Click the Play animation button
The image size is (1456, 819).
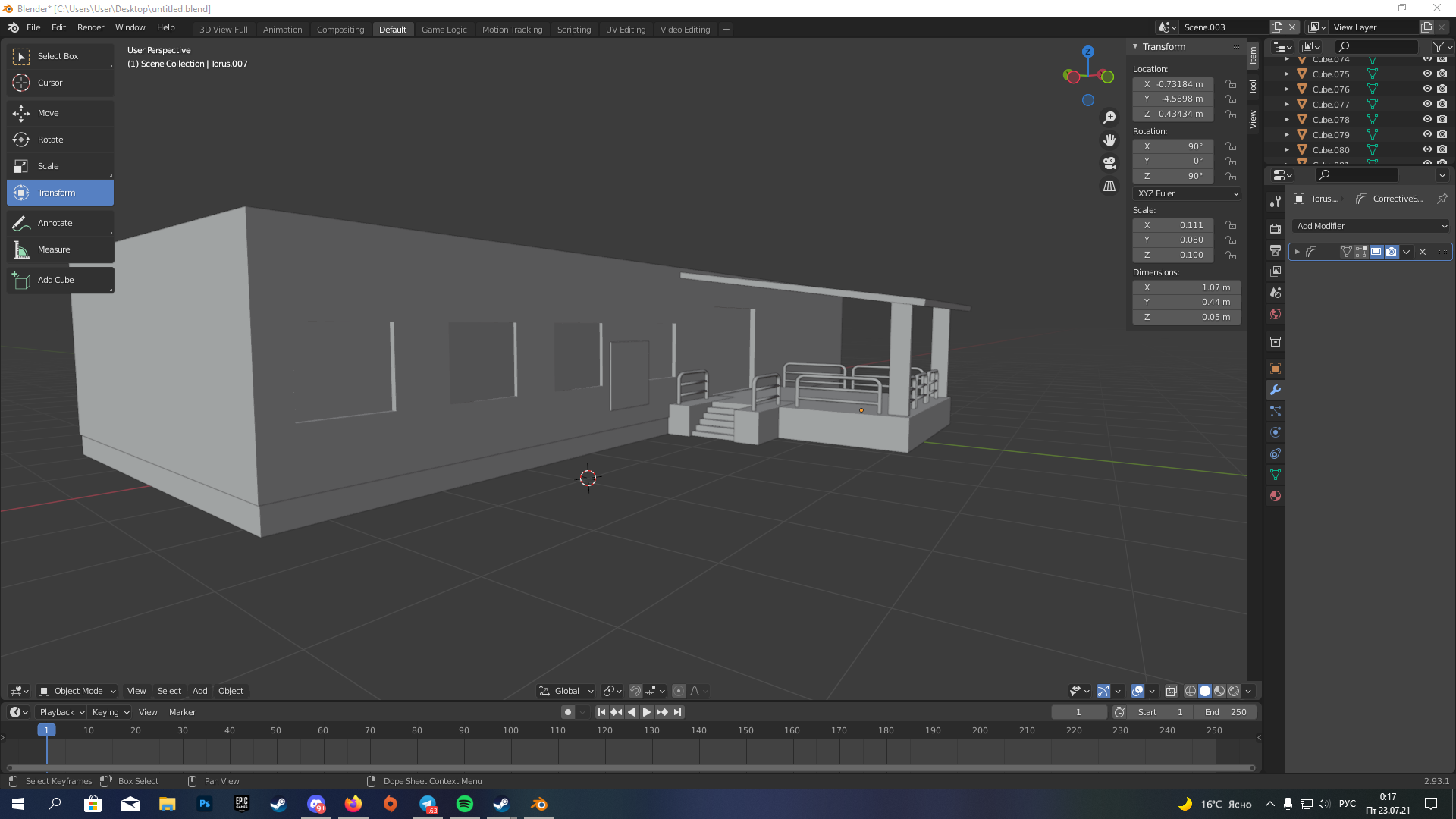pyautogui.click(x=647, y=712)
